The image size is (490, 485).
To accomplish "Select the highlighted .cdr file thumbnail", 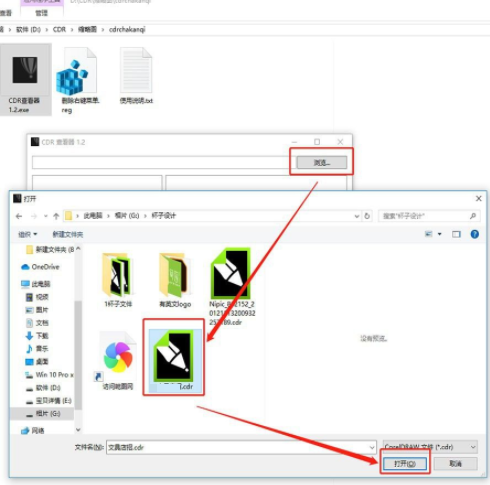I will click(174, 357).
